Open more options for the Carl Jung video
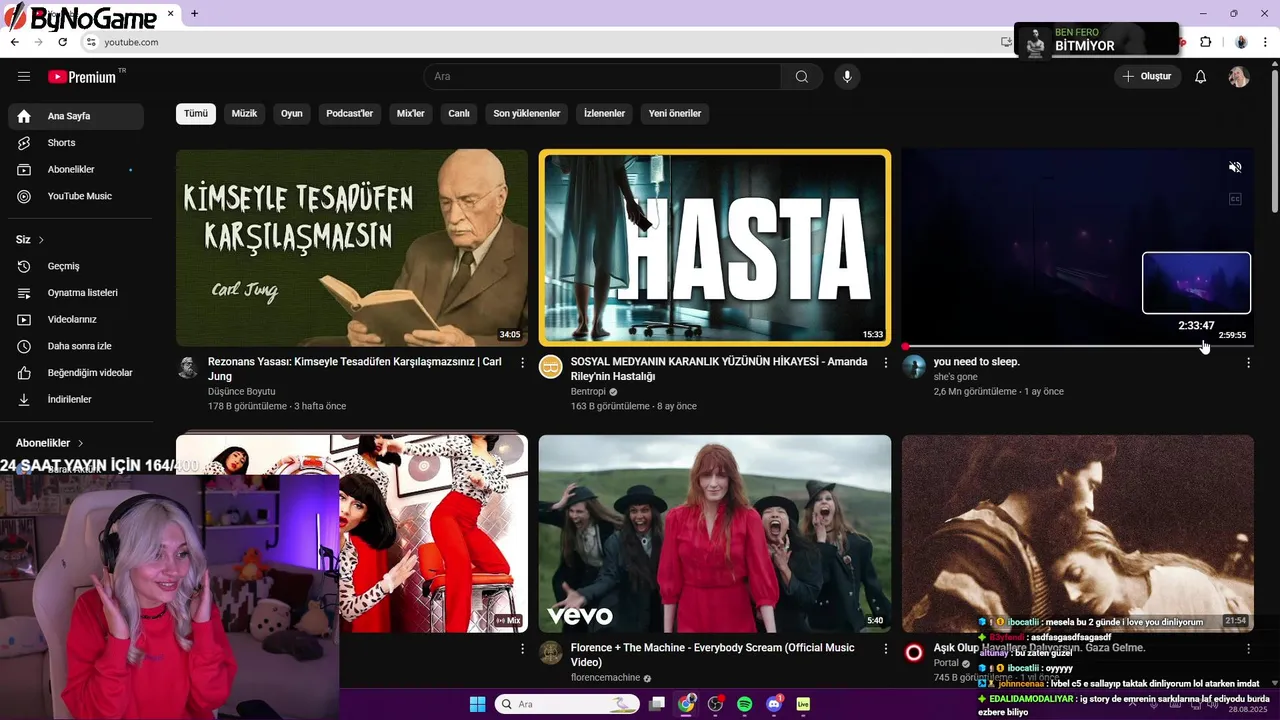Image resolution: width=1280 pixels, height=720 pixels. pos(522,363)
